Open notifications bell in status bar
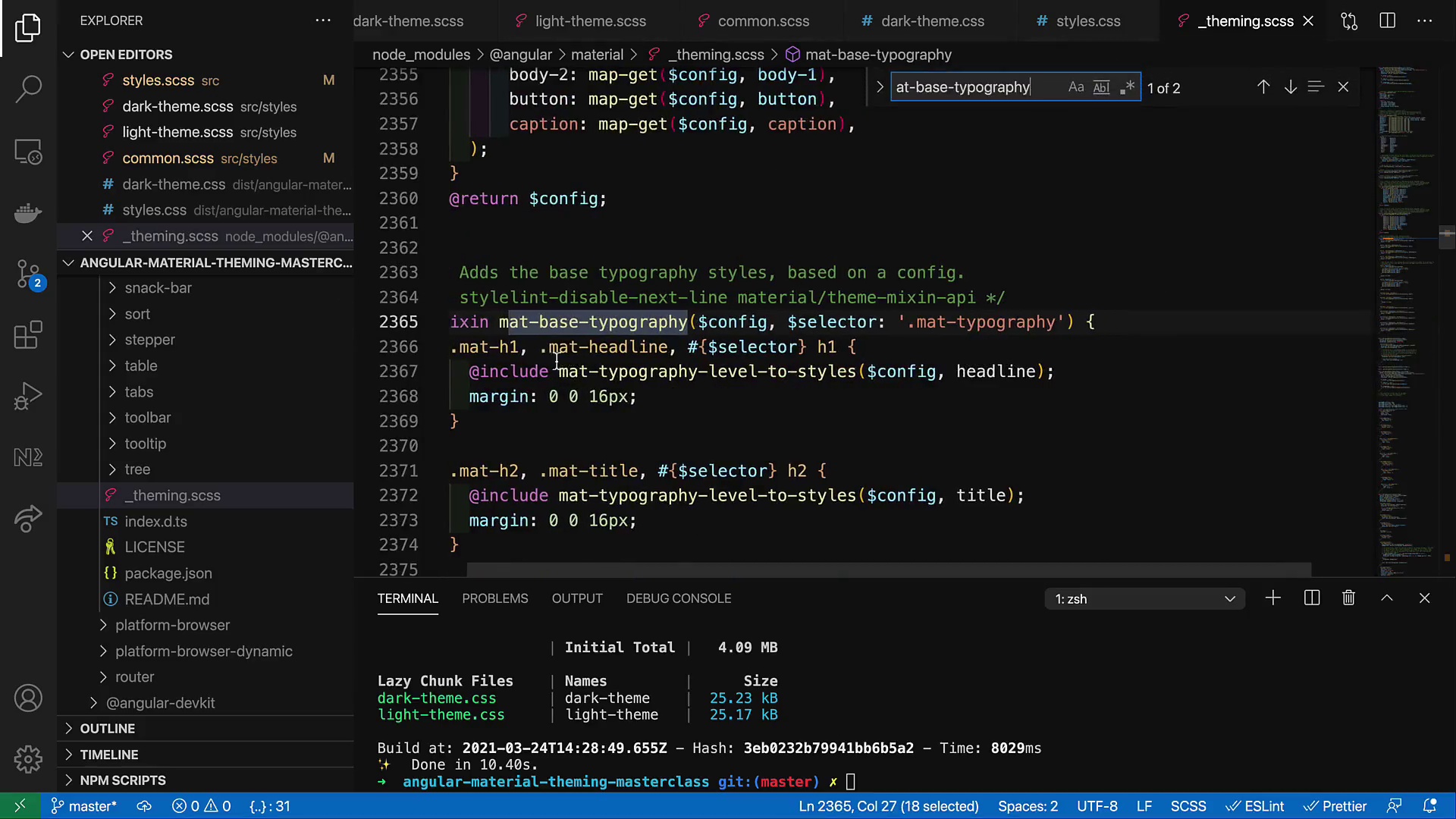This screenshot has width=1456, height=819. point(1430,806)
